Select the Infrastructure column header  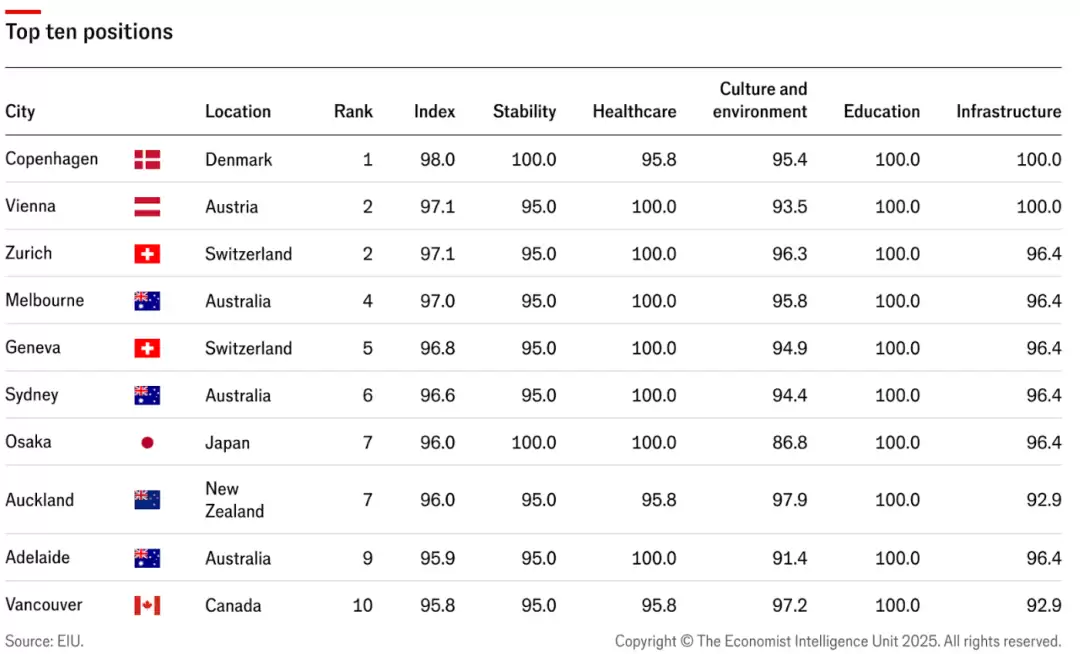1008,112
